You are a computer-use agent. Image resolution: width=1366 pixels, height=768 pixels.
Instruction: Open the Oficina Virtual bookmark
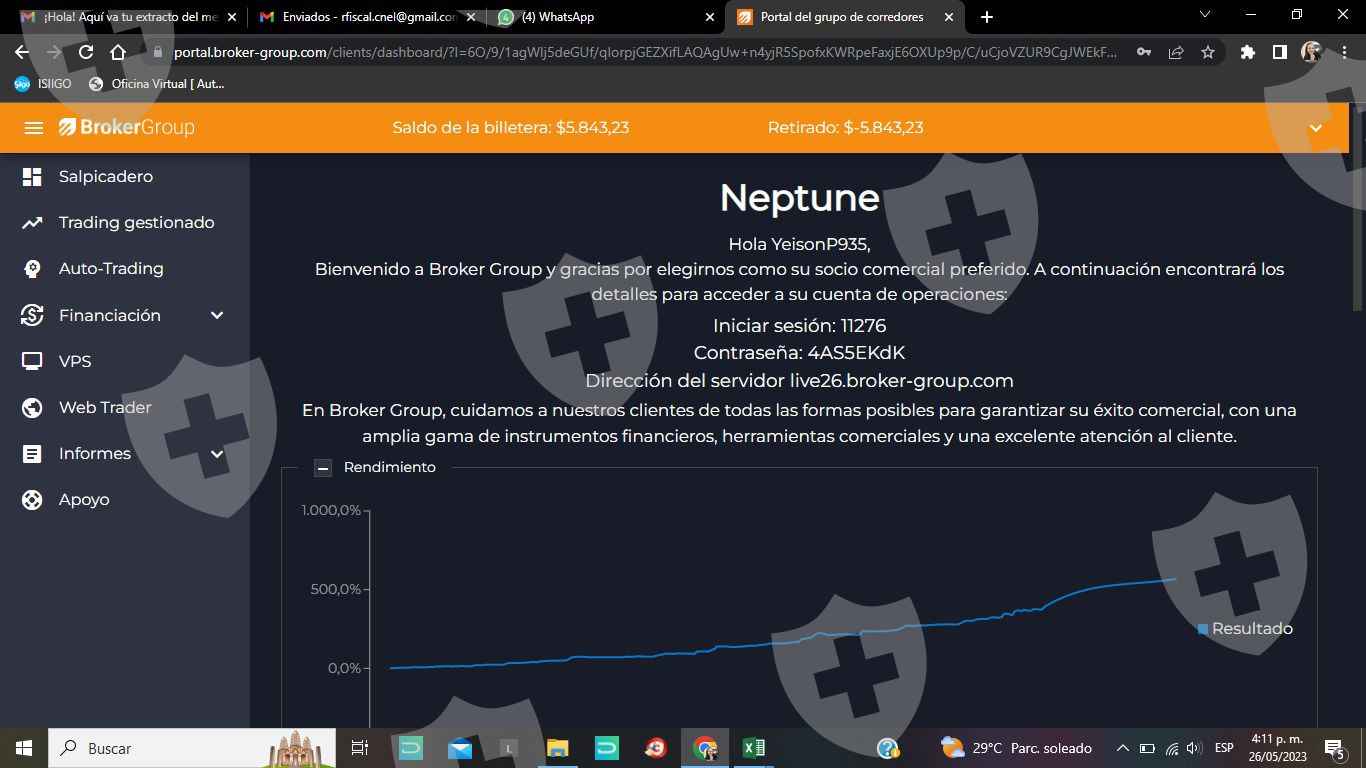(157, 84)
